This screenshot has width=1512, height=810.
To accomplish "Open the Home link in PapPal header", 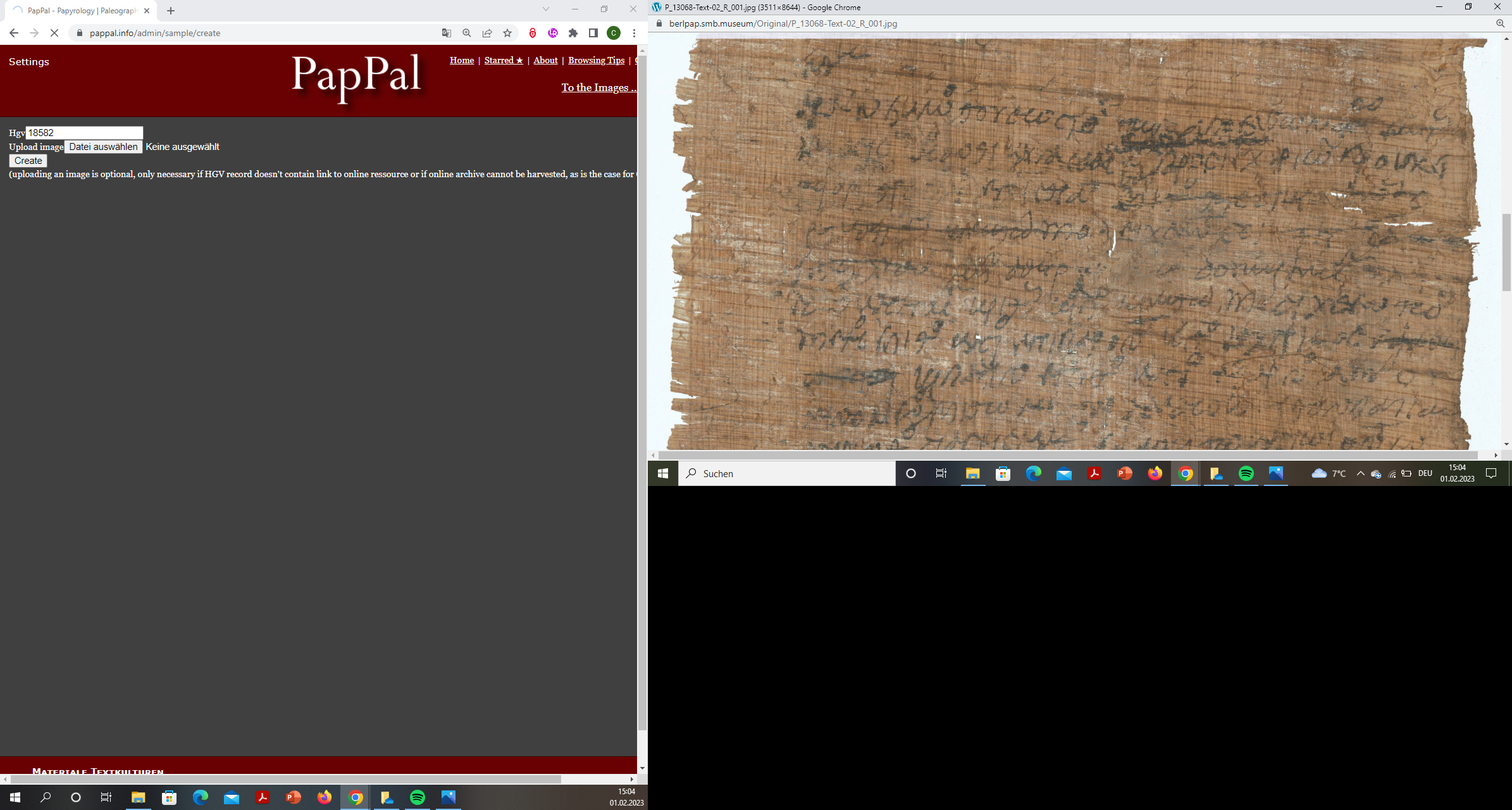I will (x=462, y=60).
